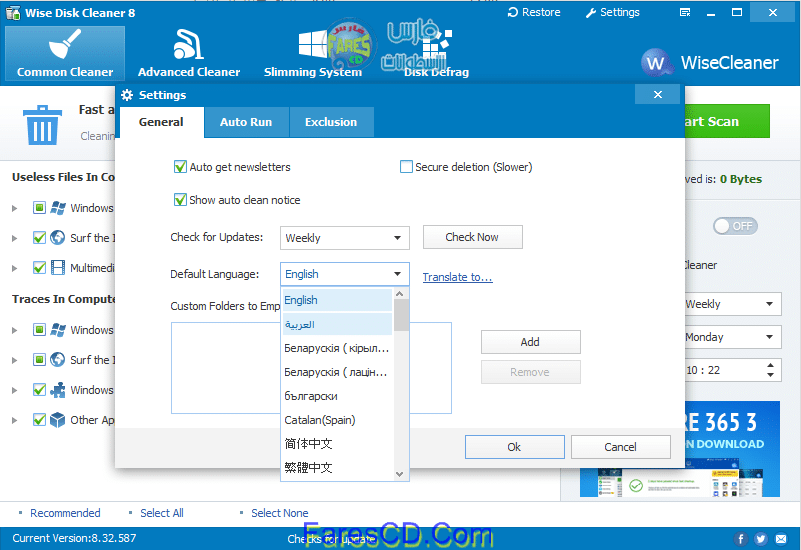This screenshot has width=801, height=550.
Task: Click the Check Now button
Action: [x=473, y=237]
